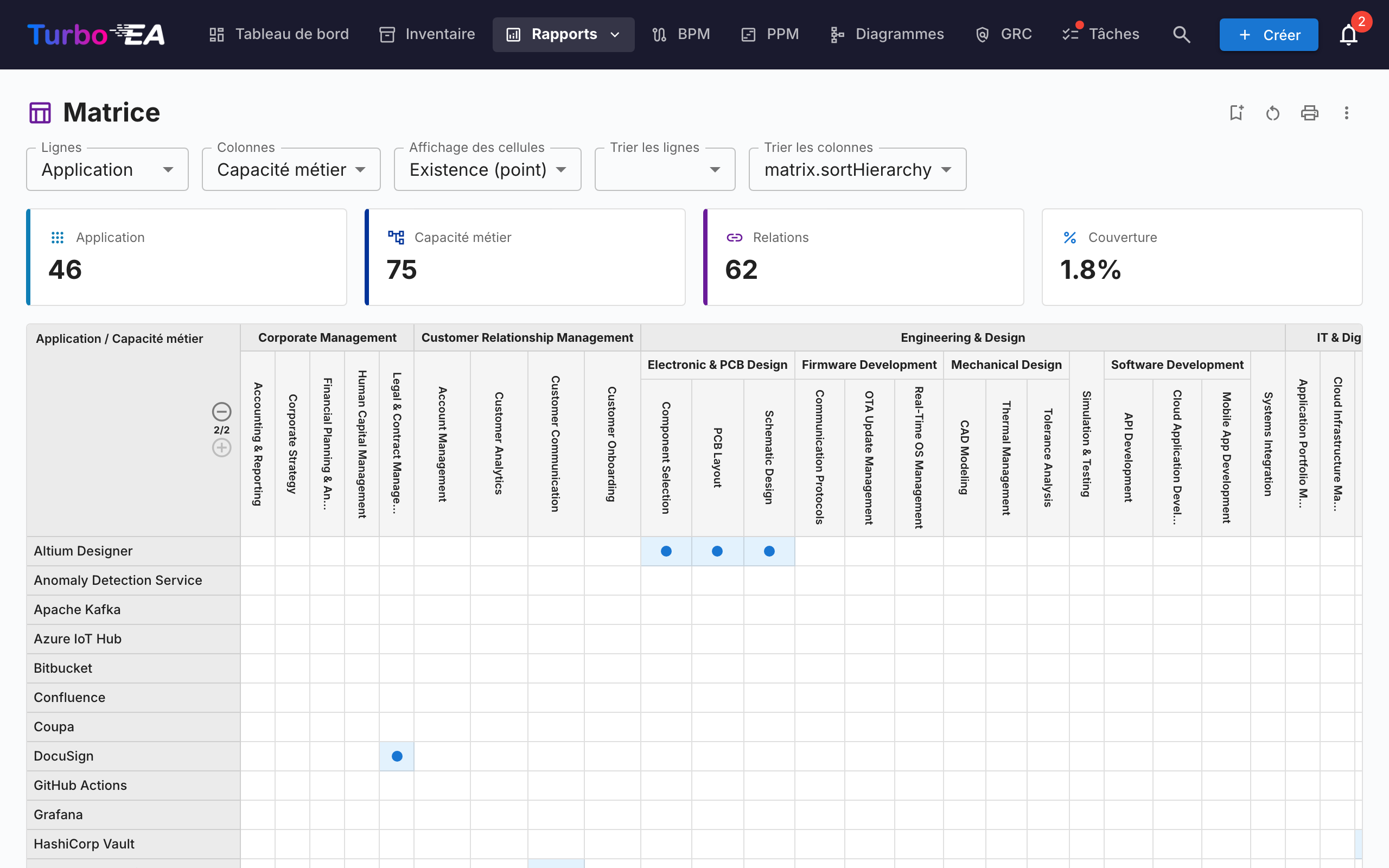Click the Capacité métier count card

tap(525, 257)
